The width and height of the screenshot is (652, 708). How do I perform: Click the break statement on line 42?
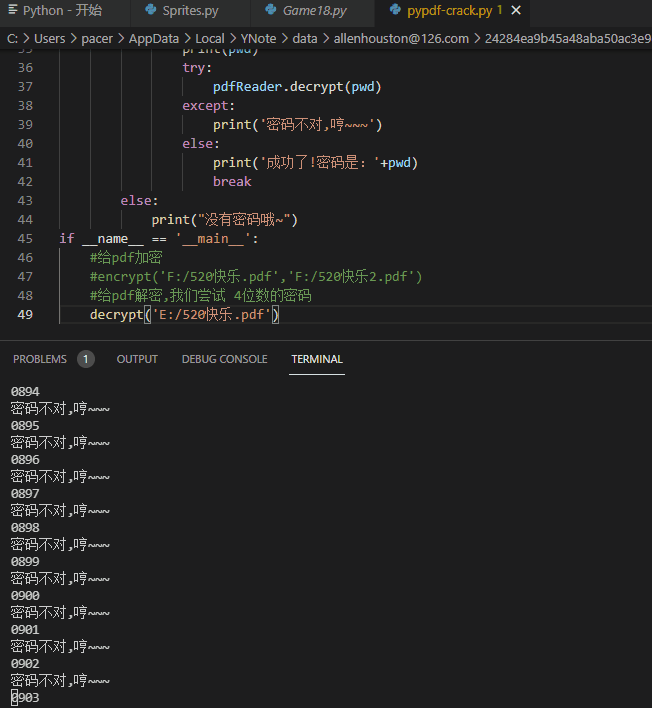click(232, 181)
